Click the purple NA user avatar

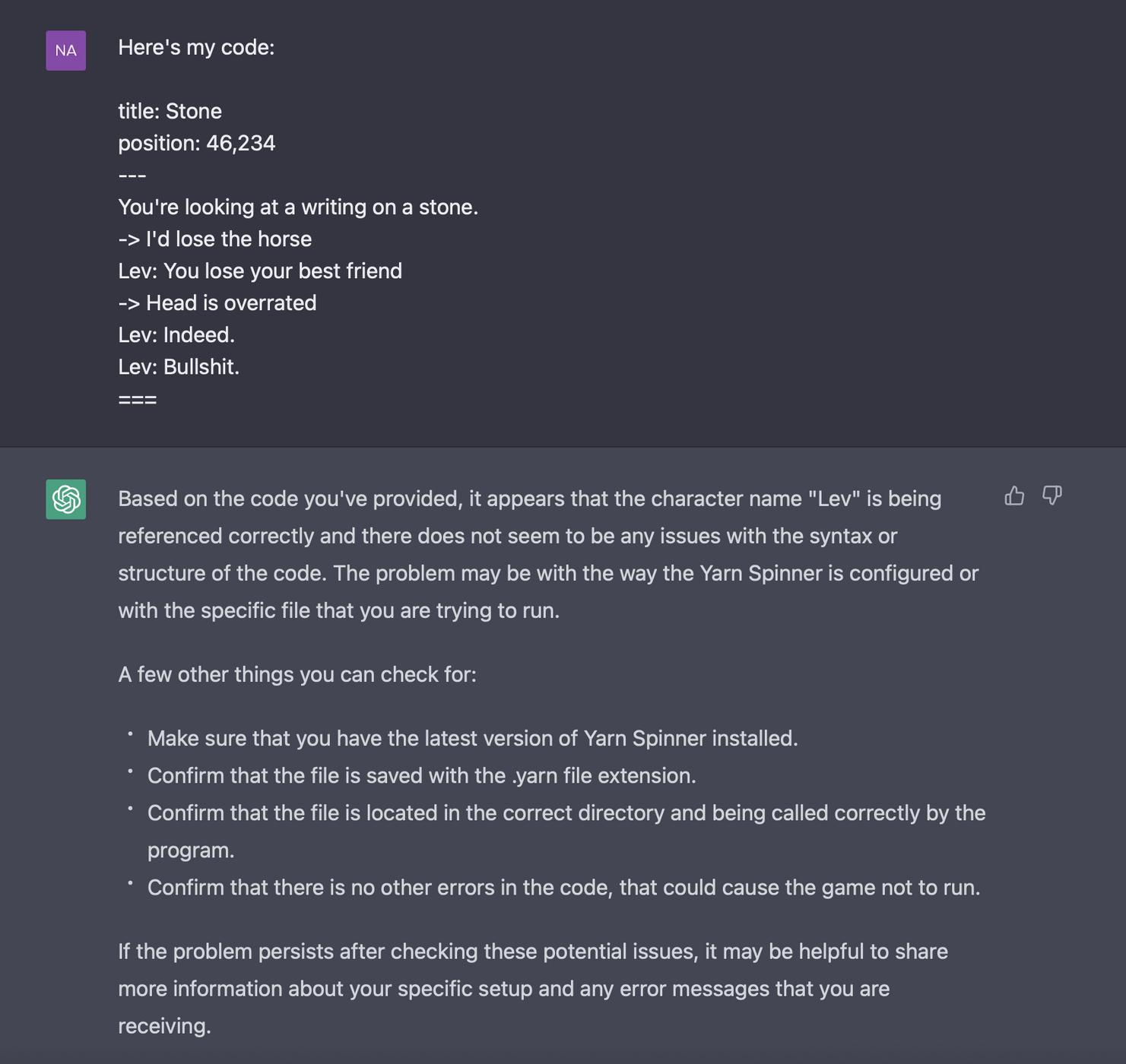(66, 51)
